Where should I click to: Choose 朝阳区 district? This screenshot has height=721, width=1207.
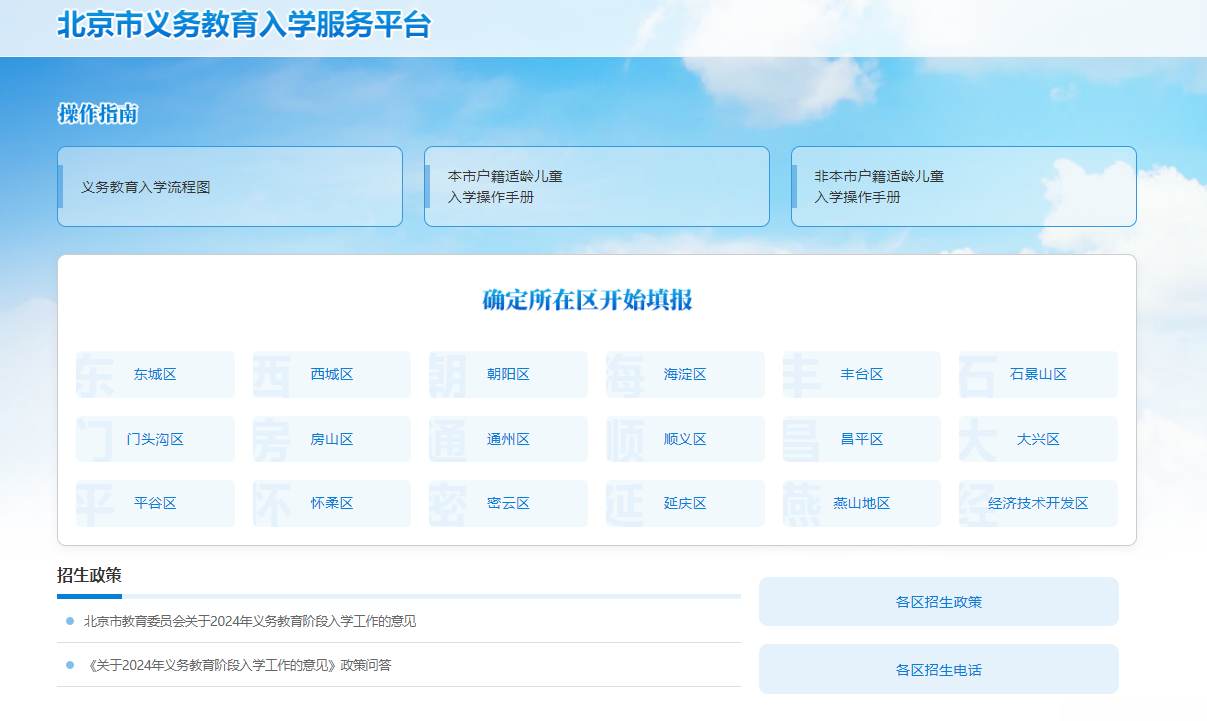(508, 374)
